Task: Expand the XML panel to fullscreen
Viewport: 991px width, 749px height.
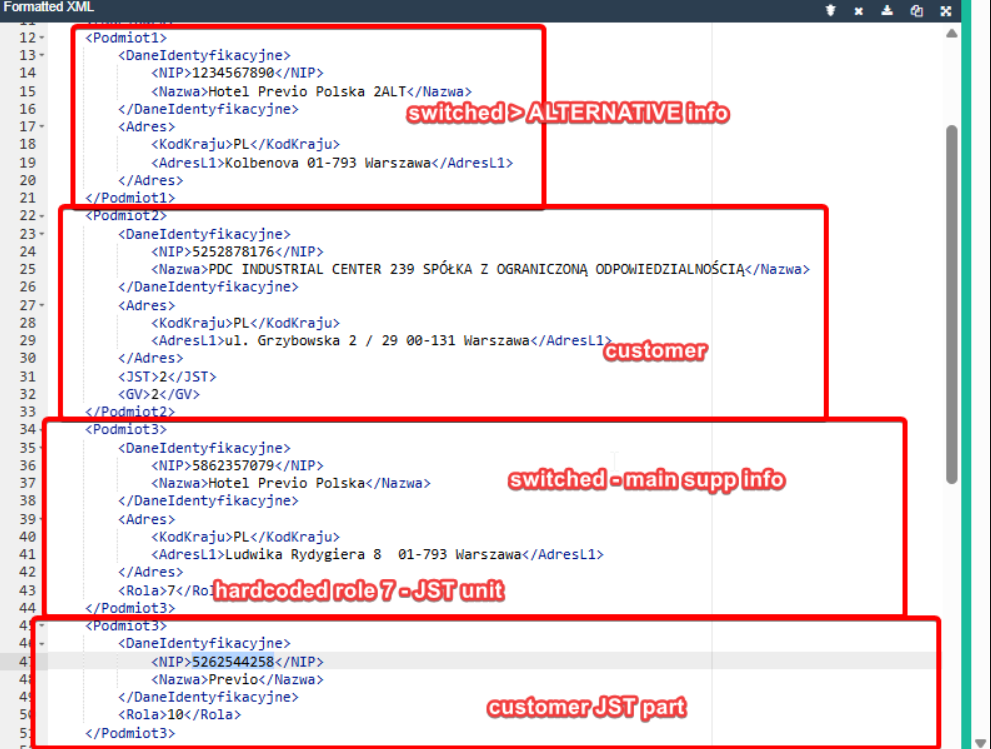Action: [x=945, y=11]
